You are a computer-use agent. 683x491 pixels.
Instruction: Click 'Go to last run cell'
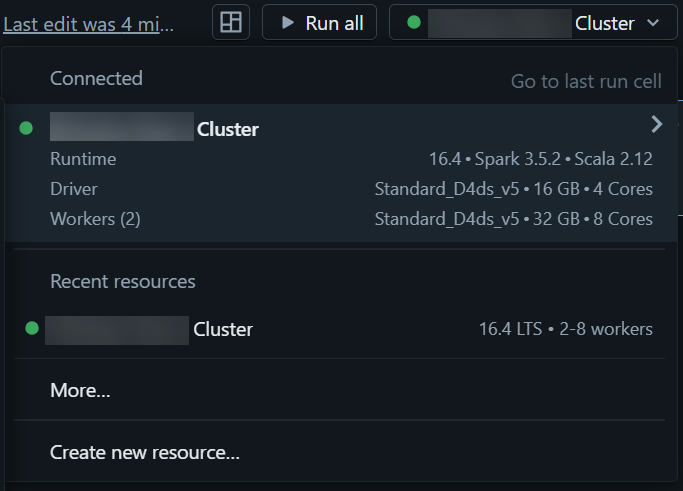(x=586, y=82)
